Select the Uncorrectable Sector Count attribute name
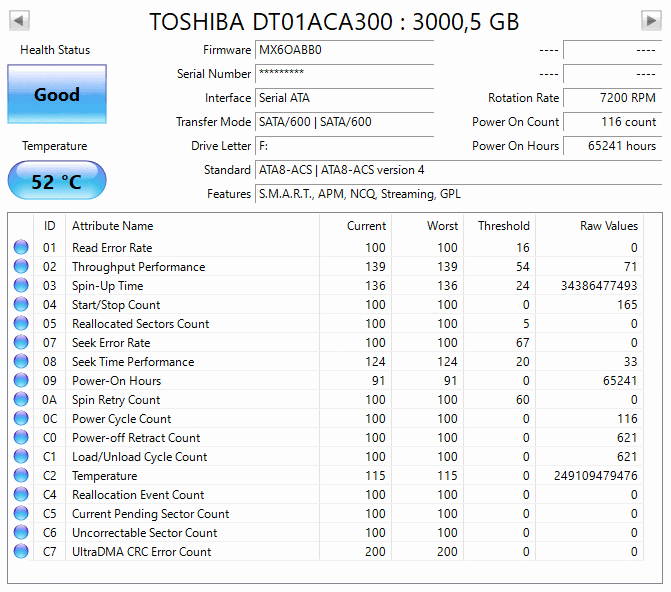 pyautogui.click(x=145, y=533)
